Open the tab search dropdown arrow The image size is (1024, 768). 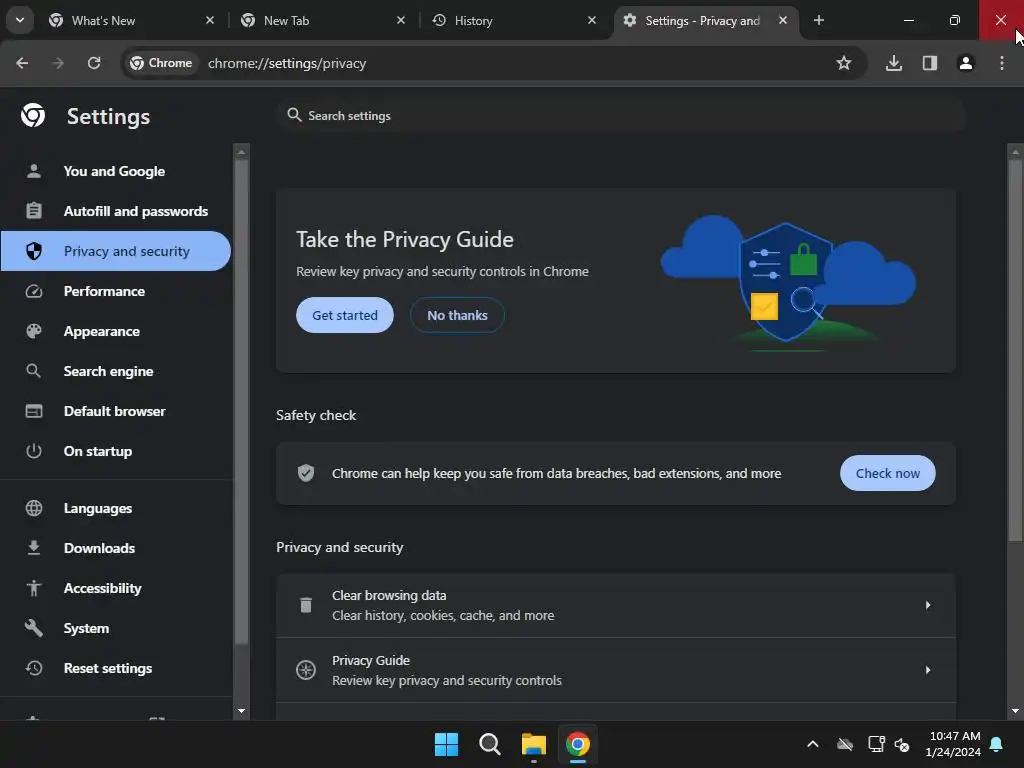pyautogui.click(x=20, y=20)
